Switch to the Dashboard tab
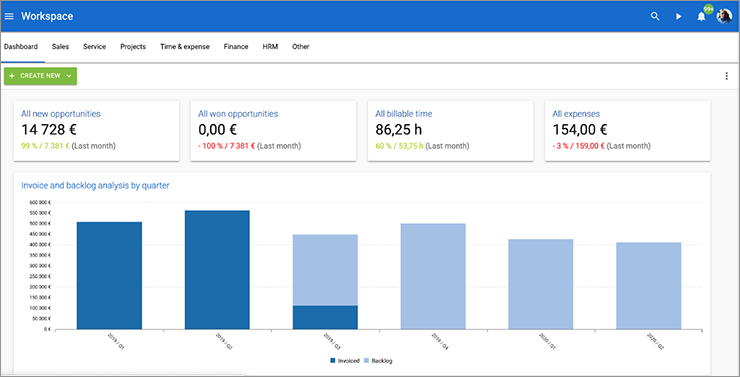The height and width of the screenshot is (377, 740). (x=21, y=47)
